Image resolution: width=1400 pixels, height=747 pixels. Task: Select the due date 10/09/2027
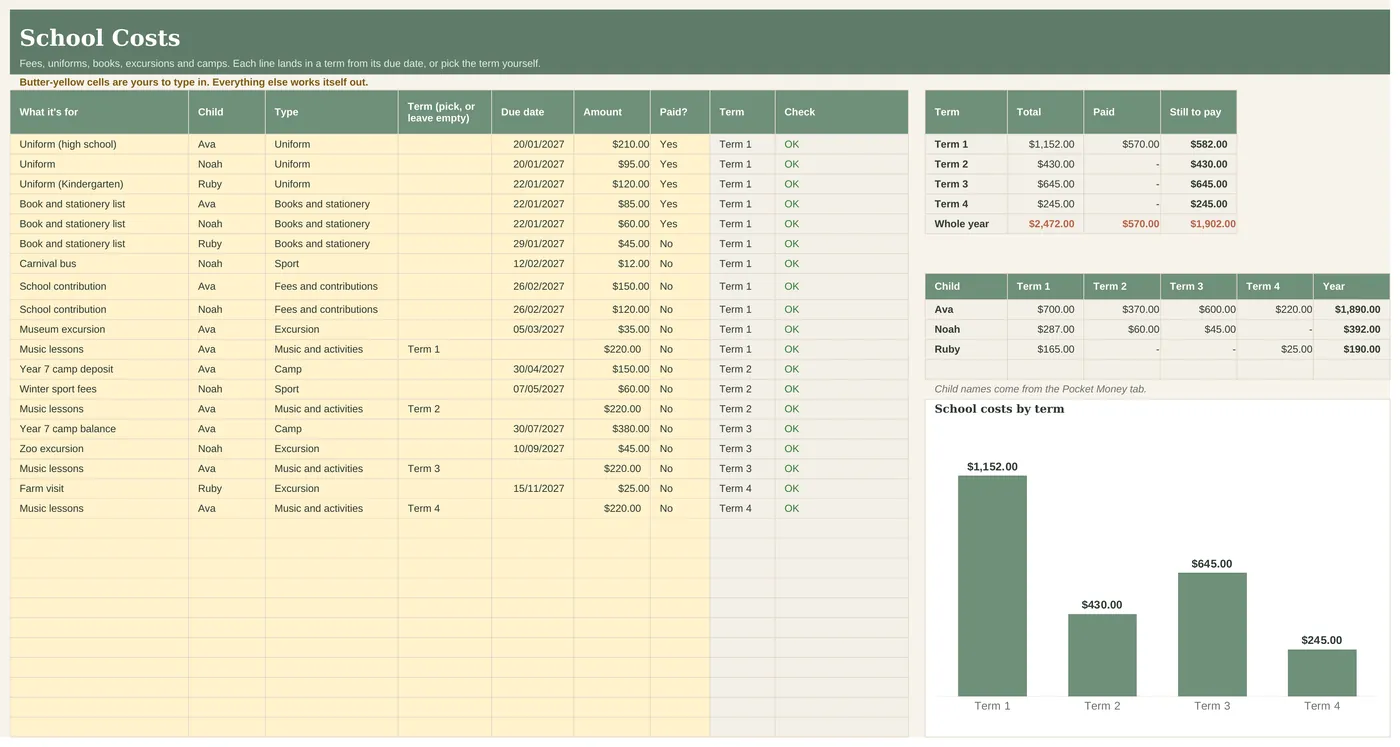533,449
